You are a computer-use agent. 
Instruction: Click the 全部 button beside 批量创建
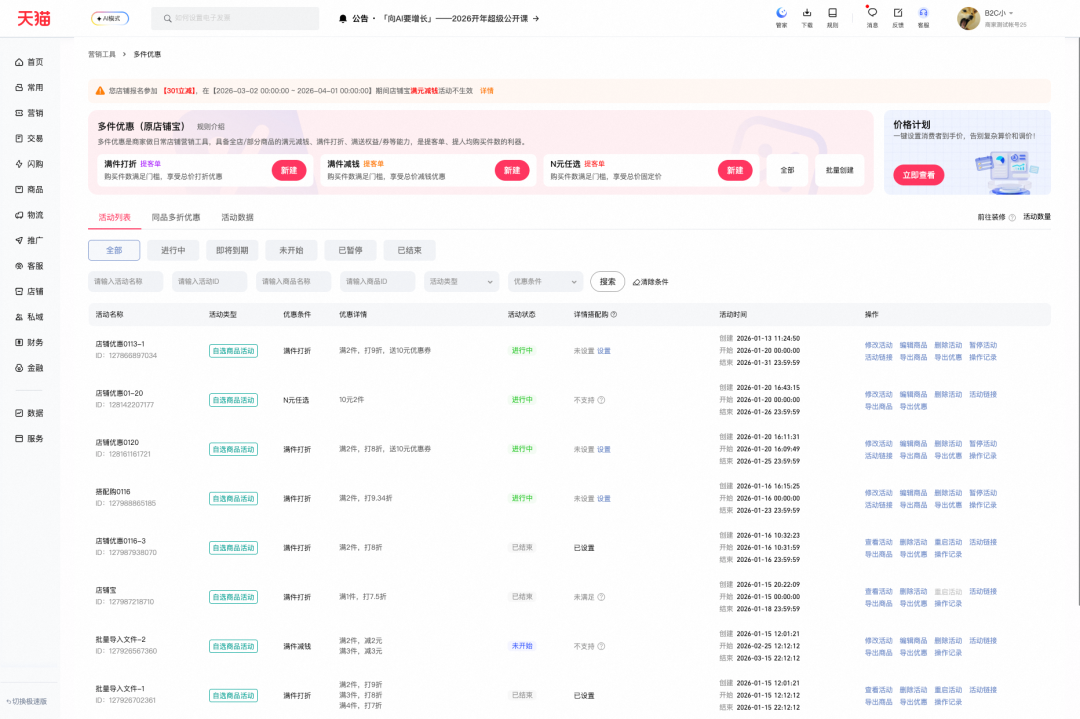click(787, 170)
